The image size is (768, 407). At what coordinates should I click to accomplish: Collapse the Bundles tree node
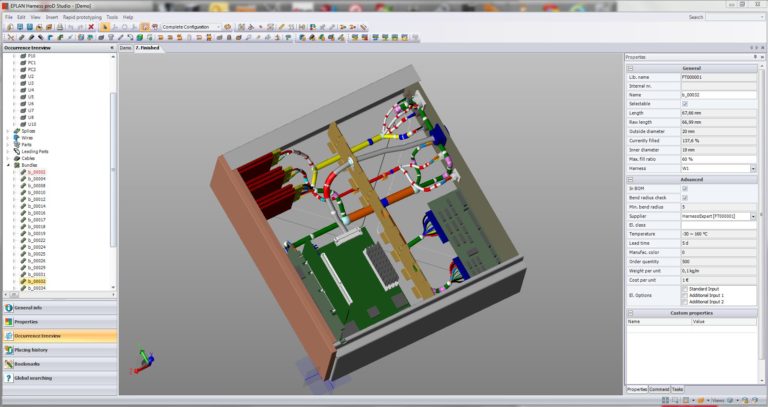(8, 165)
